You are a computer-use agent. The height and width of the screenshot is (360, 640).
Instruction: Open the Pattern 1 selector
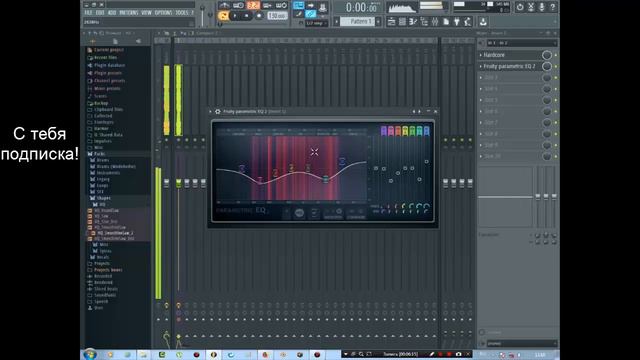click(358, 21)
